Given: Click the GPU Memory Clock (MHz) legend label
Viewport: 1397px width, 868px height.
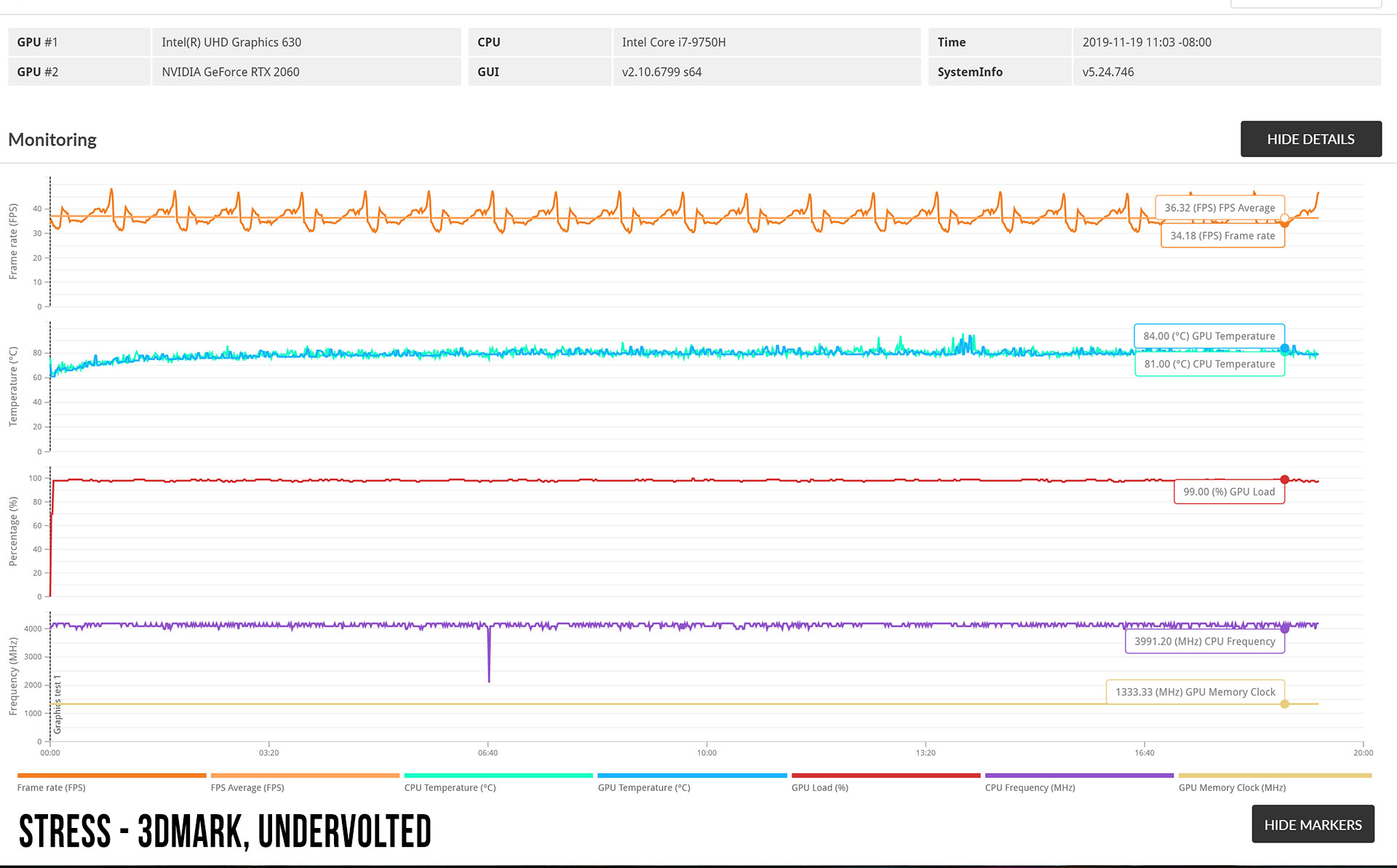Looking at the screenshot, I should coord(1233,787).
